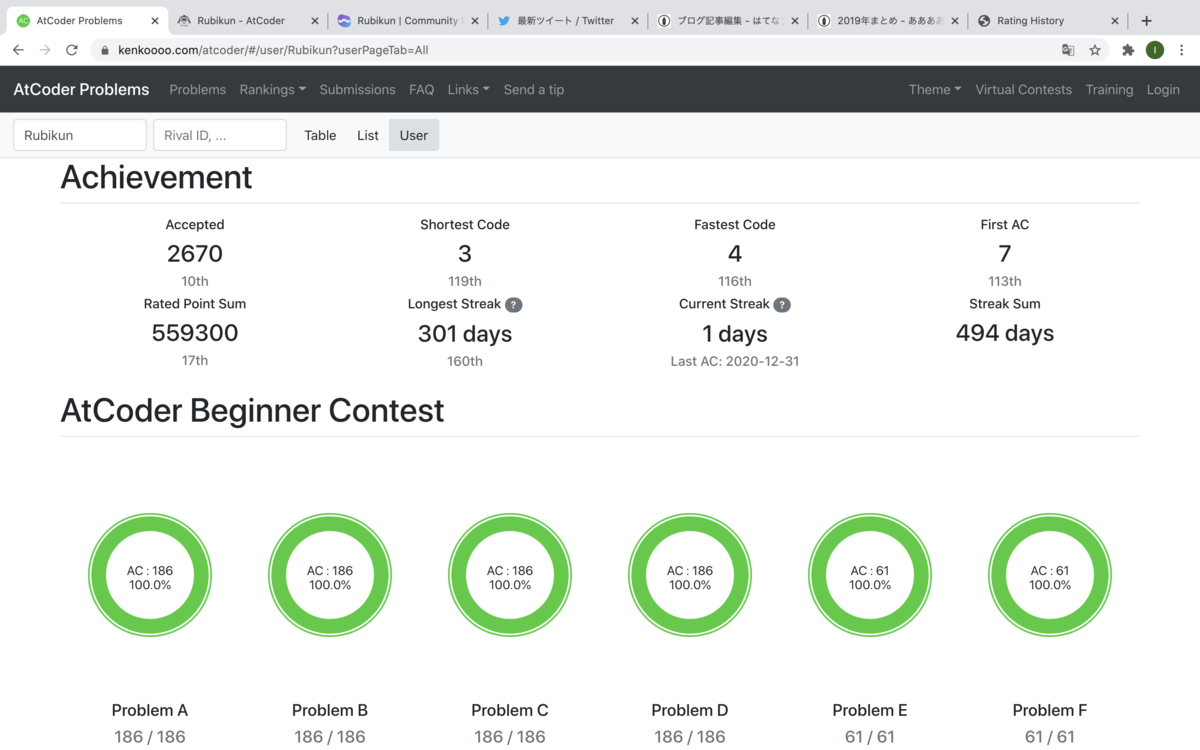Image resolution: width=1200 pixels, height=750 pixels.
Task: Click the Problem B progress ring
Action: (330, 576)
